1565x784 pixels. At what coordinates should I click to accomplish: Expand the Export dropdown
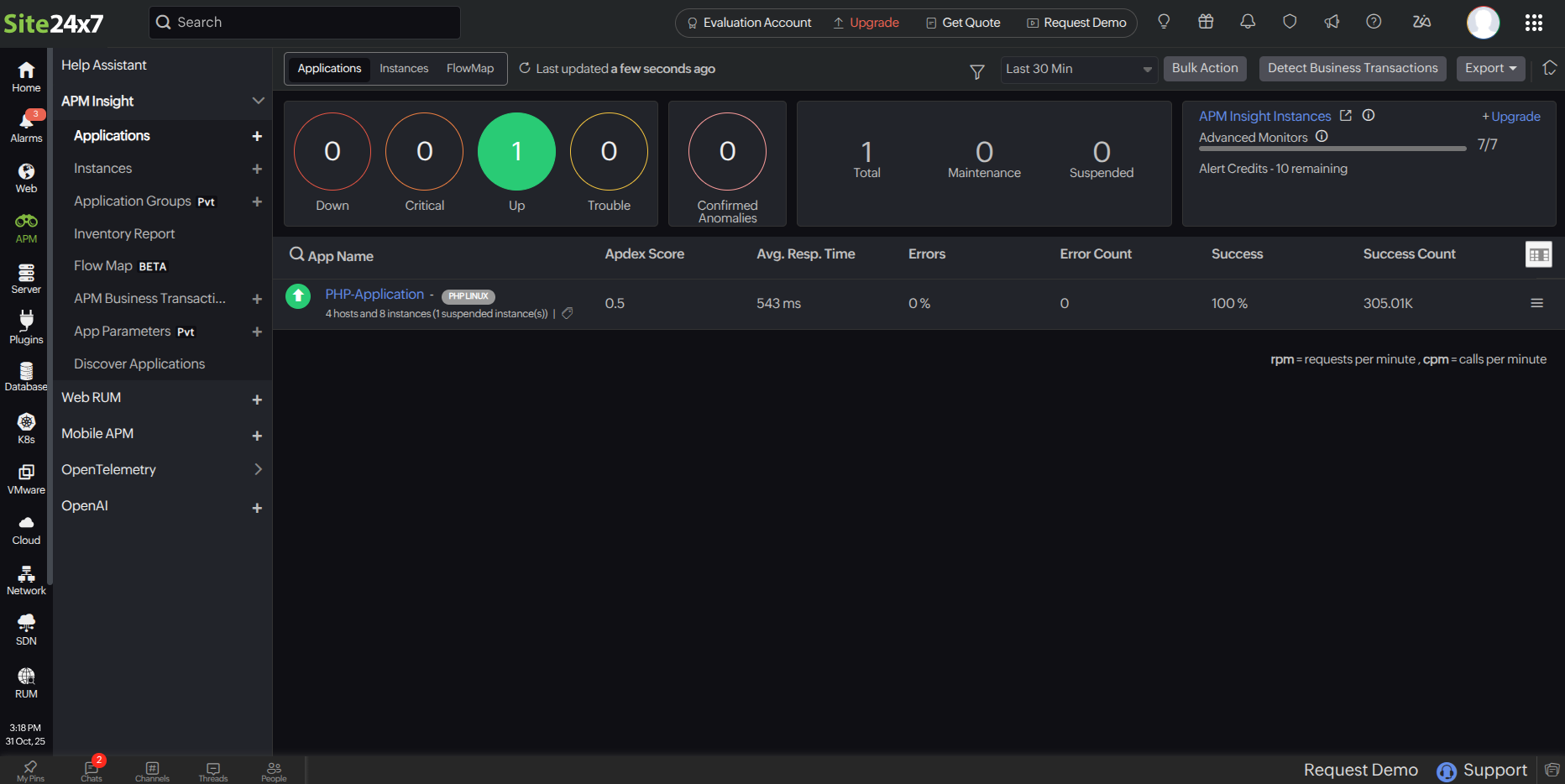[1490, 69]
